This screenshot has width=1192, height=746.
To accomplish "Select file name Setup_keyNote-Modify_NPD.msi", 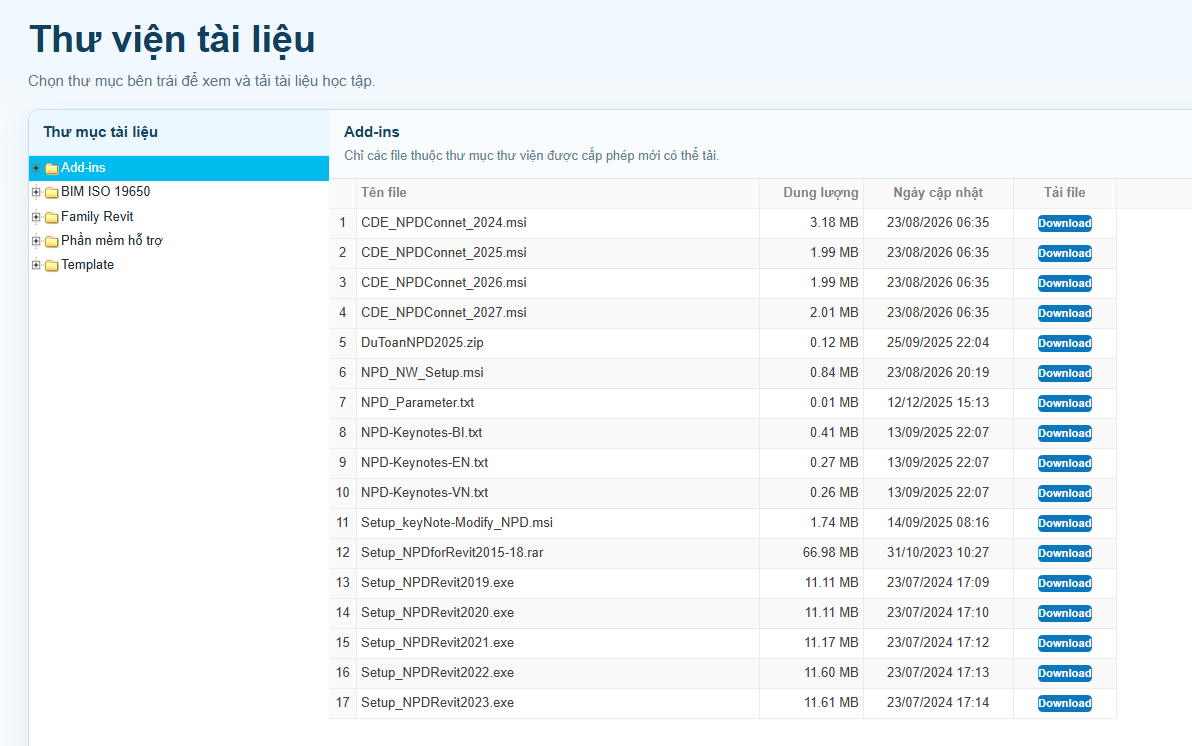I will [457, 522].
